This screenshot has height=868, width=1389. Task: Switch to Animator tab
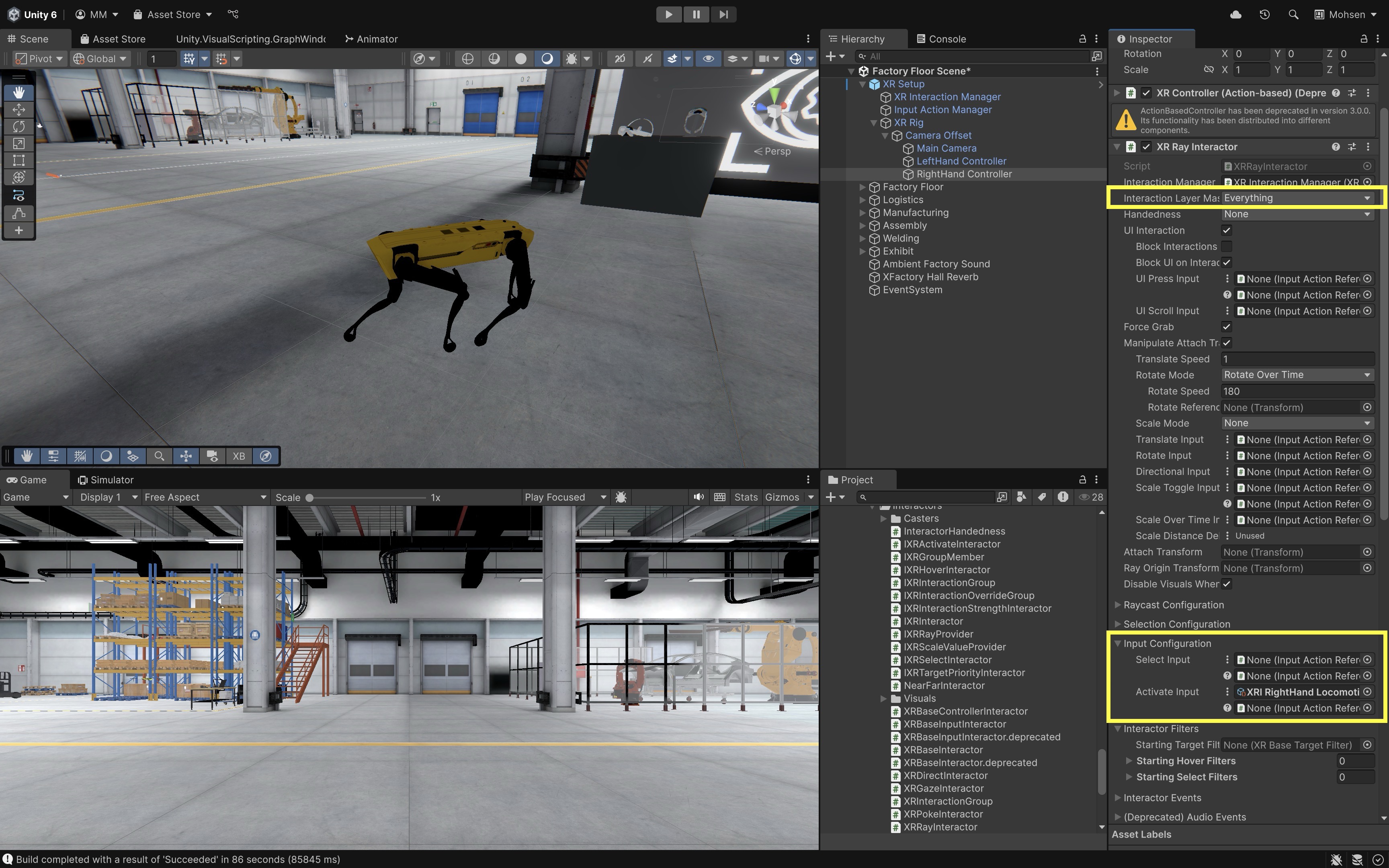(x=371, y=39)
